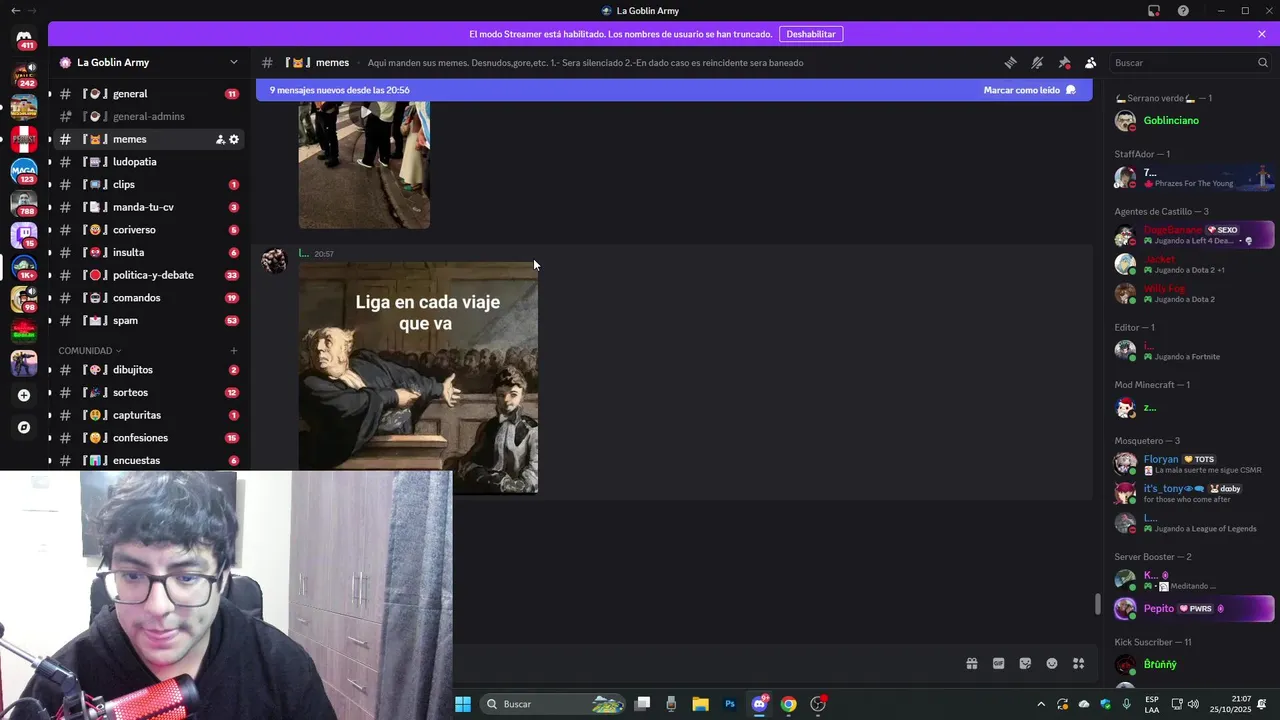Click Marcar como leído button
Image resolution: width=1280 pixels, height=720 pixels.
tap(1030, 90)
